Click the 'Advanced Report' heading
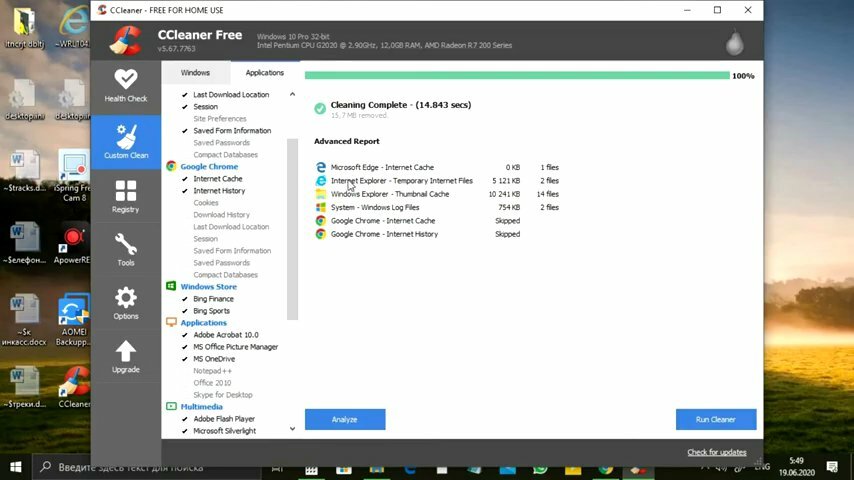The width and height of the screenshot is (854, 480). click(x=346, y=141)
